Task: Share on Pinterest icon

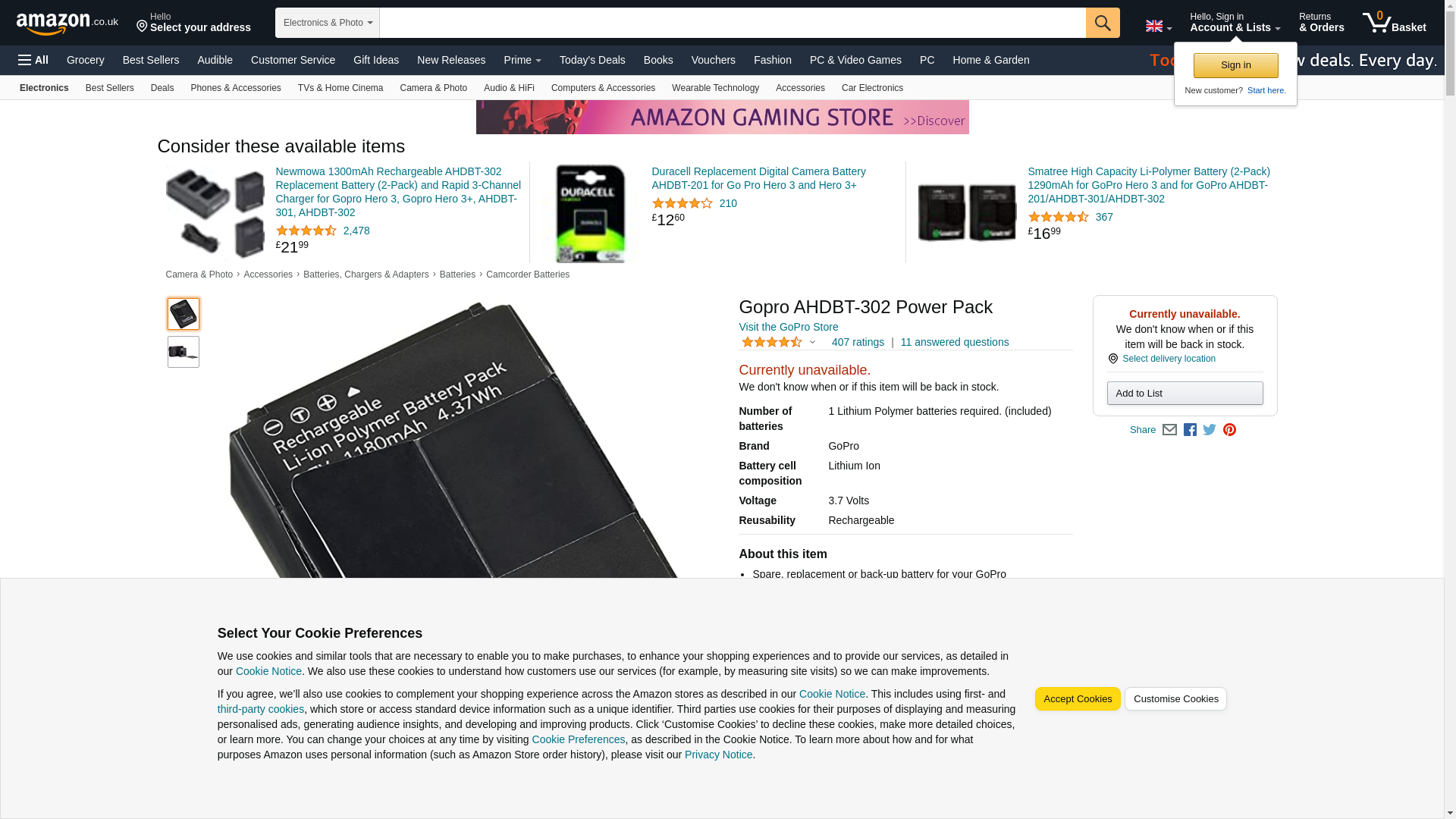Action: (x=1229, y=430)
